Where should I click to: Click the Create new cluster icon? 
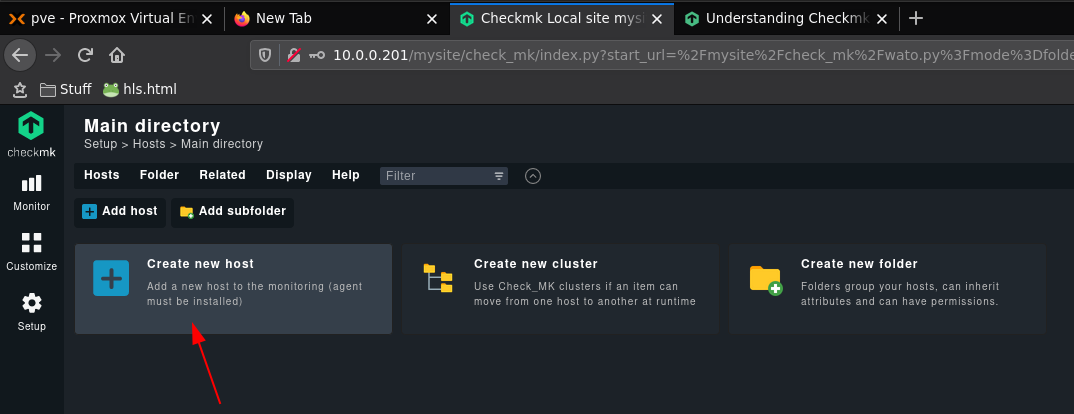(438, 278)
